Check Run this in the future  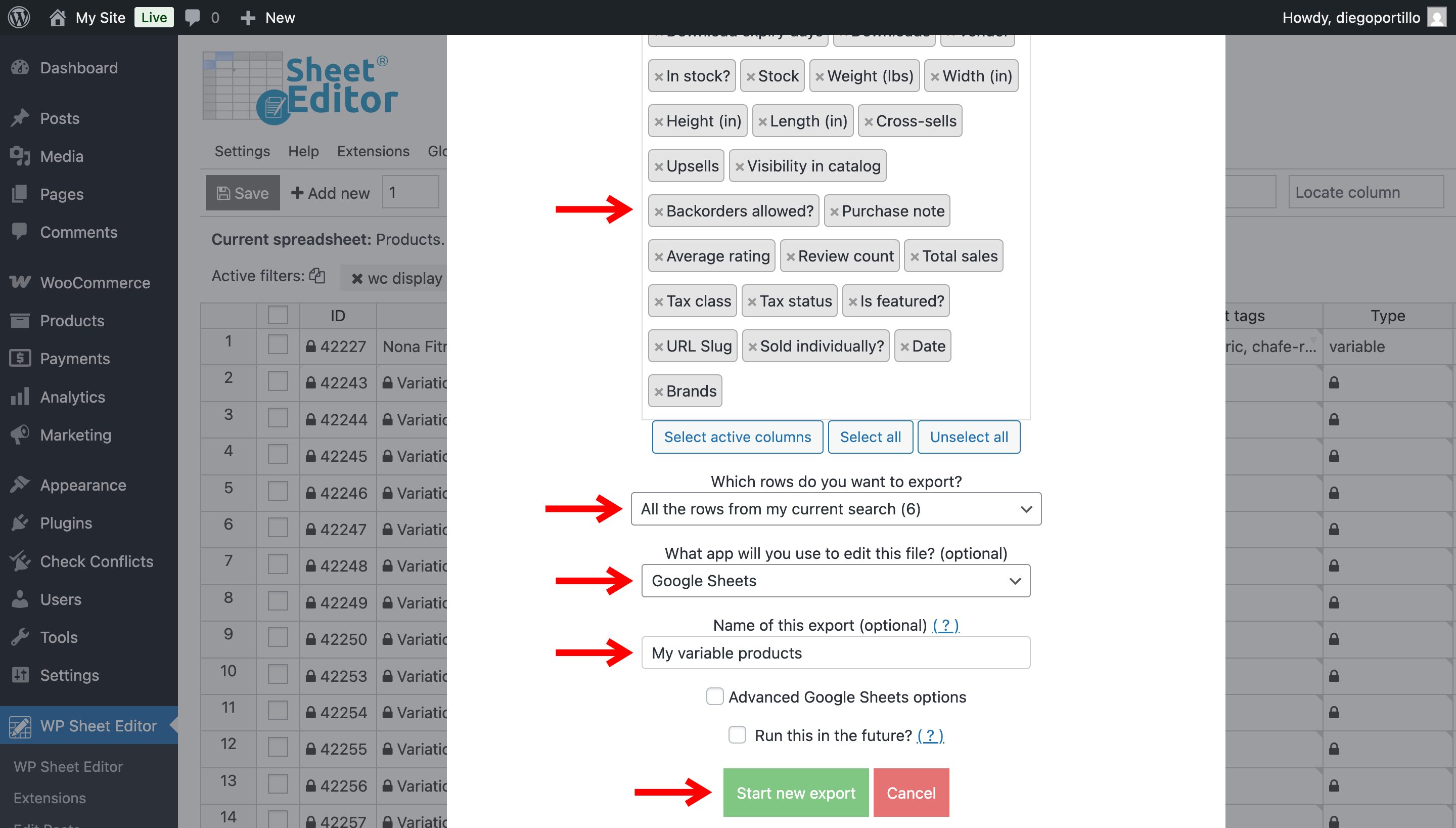pyautogui.click(x=737, y=734)
